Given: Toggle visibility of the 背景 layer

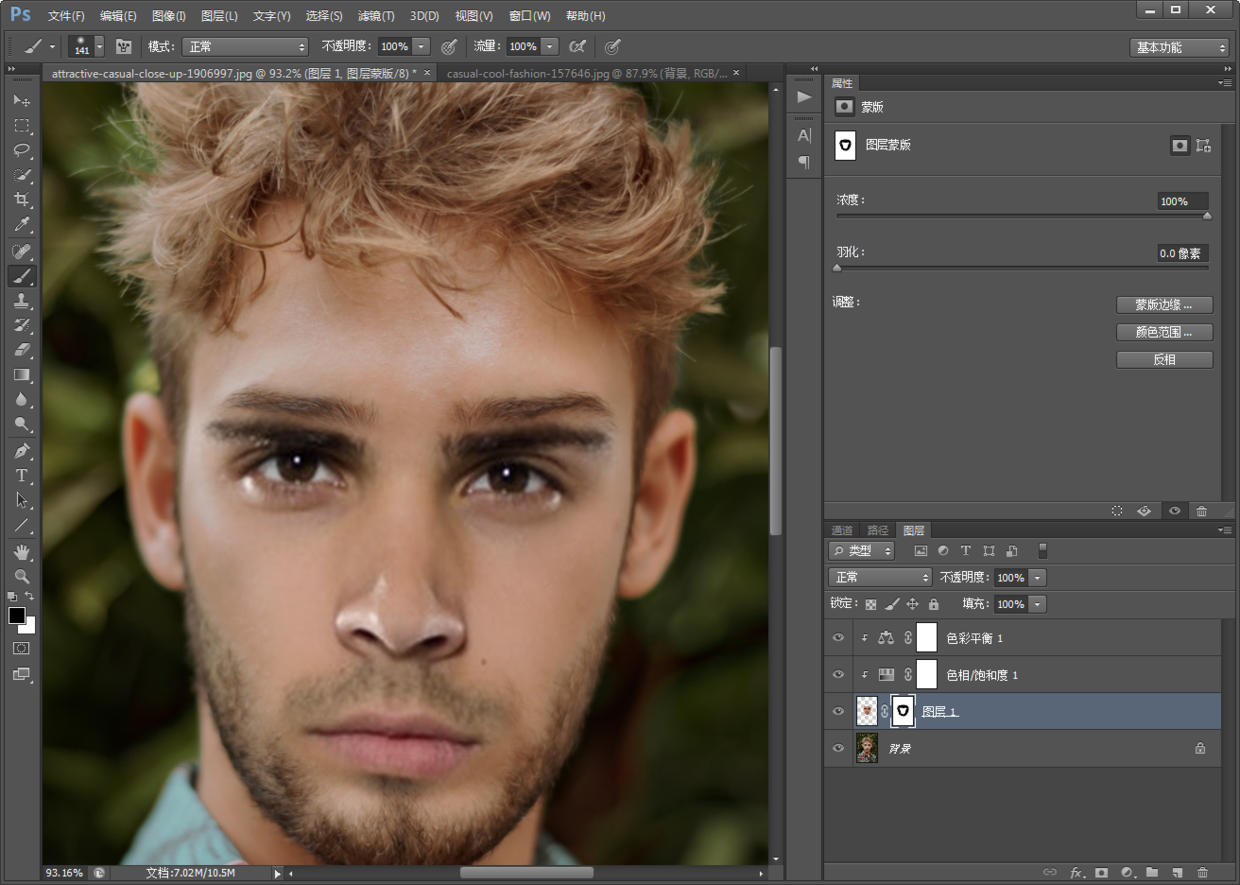Looking at the screenshot, I should [838, 748].
